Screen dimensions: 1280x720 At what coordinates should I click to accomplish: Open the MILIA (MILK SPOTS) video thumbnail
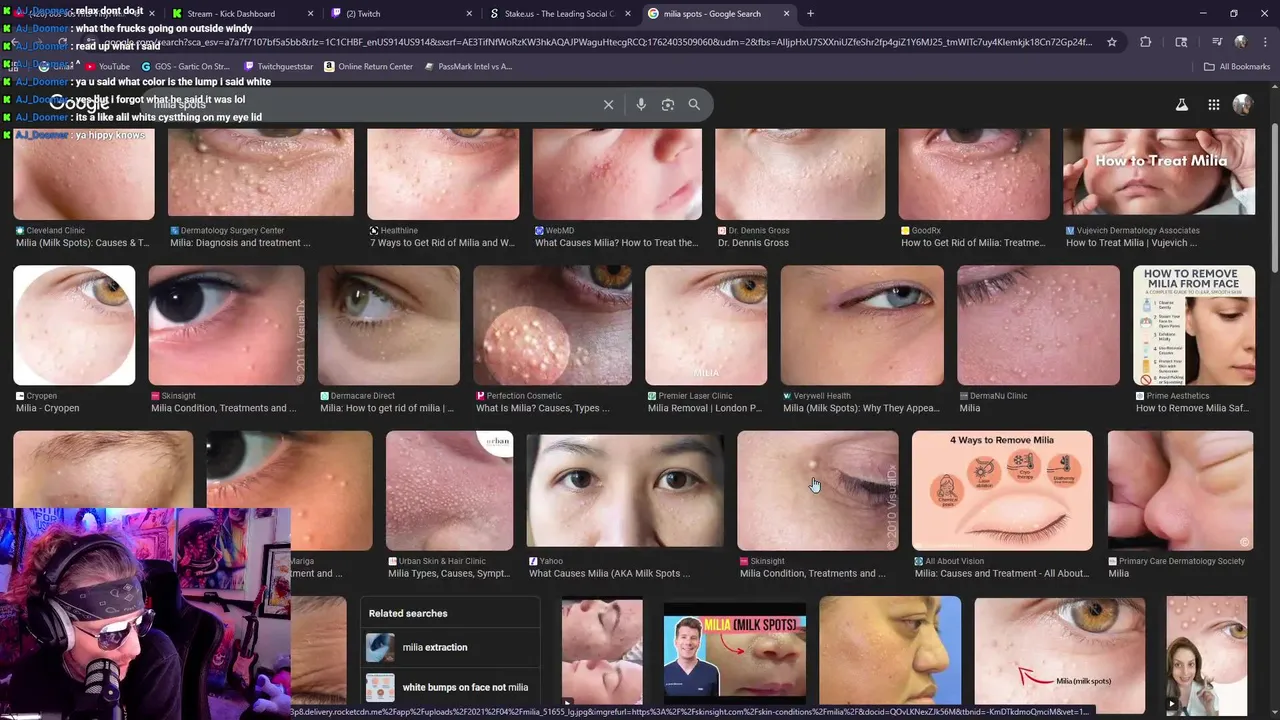[x=735, y=650]
